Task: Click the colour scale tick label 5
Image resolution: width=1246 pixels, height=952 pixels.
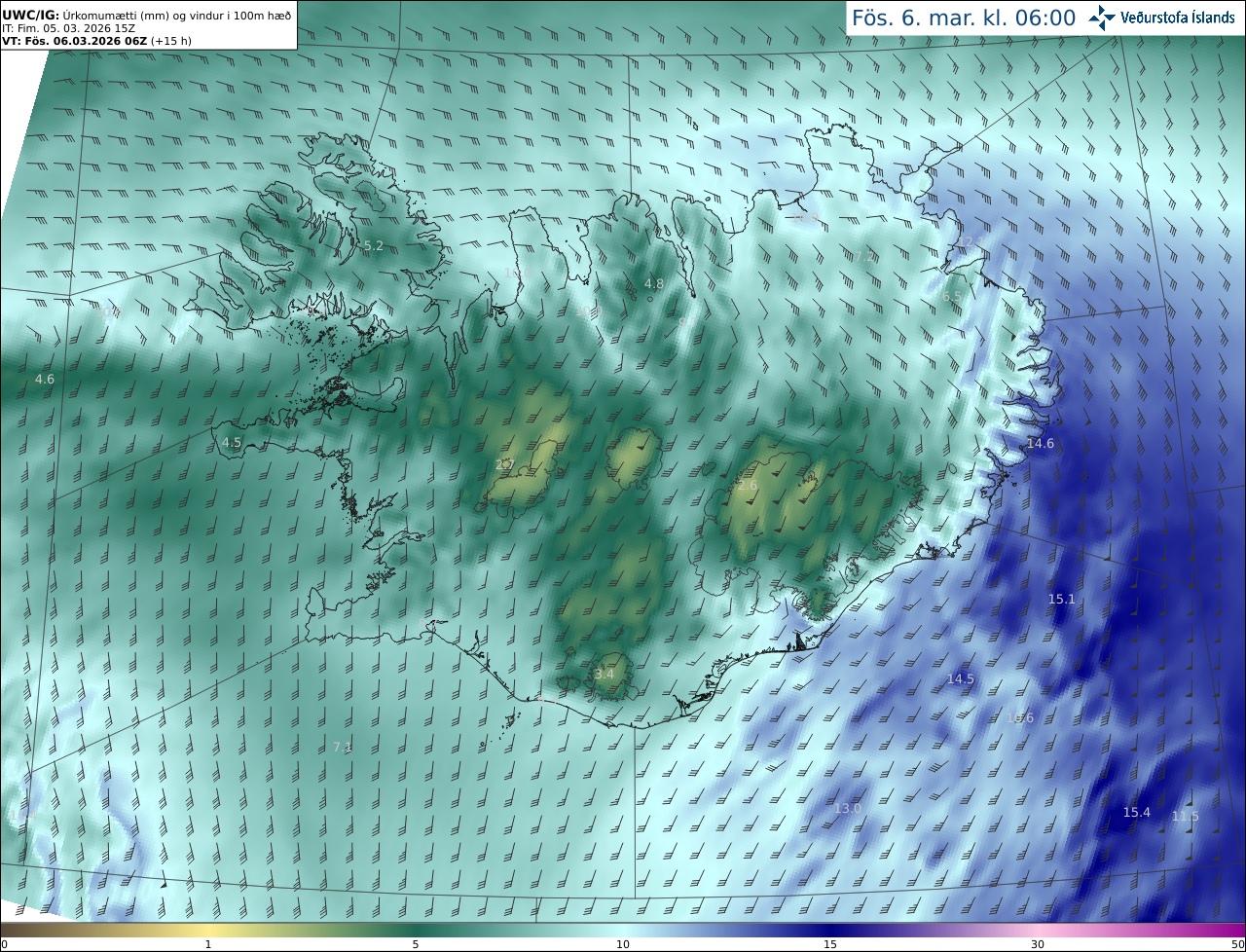Action: (x=416, y=944)
